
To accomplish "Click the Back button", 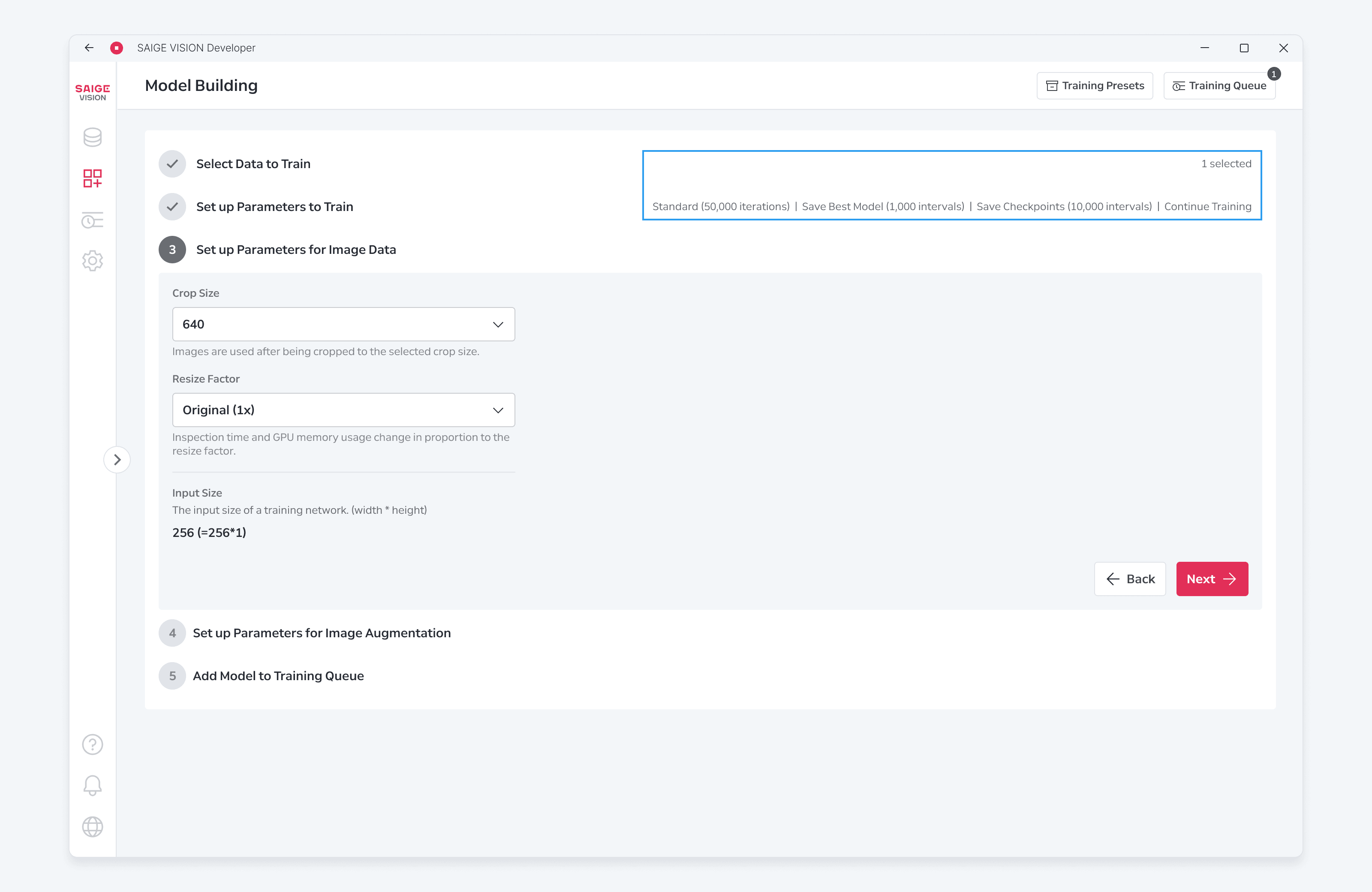I will (1130, 579).
